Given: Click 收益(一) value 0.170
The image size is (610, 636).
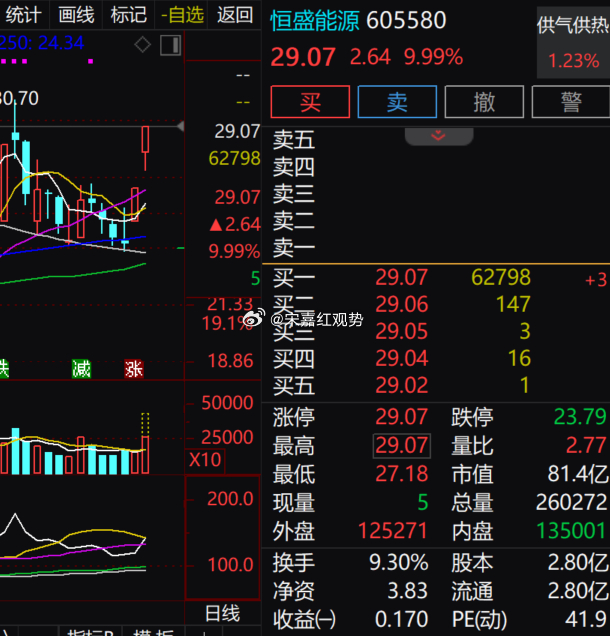Looking at the screenshot, I should tap(402, 620).
